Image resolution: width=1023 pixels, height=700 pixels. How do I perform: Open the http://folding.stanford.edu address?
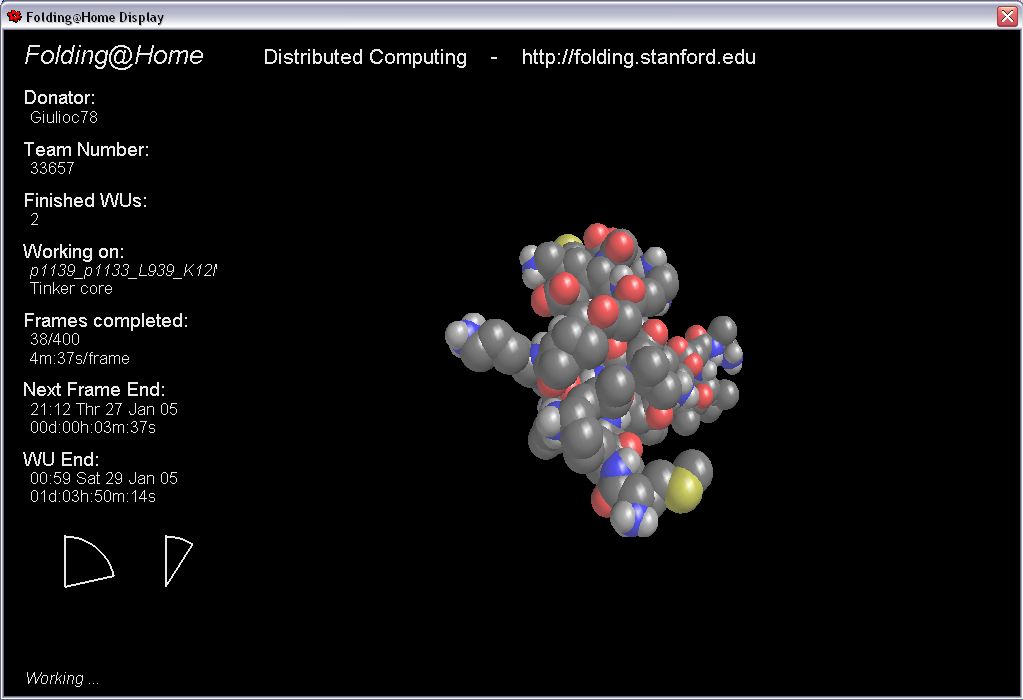tap(639, 57)
